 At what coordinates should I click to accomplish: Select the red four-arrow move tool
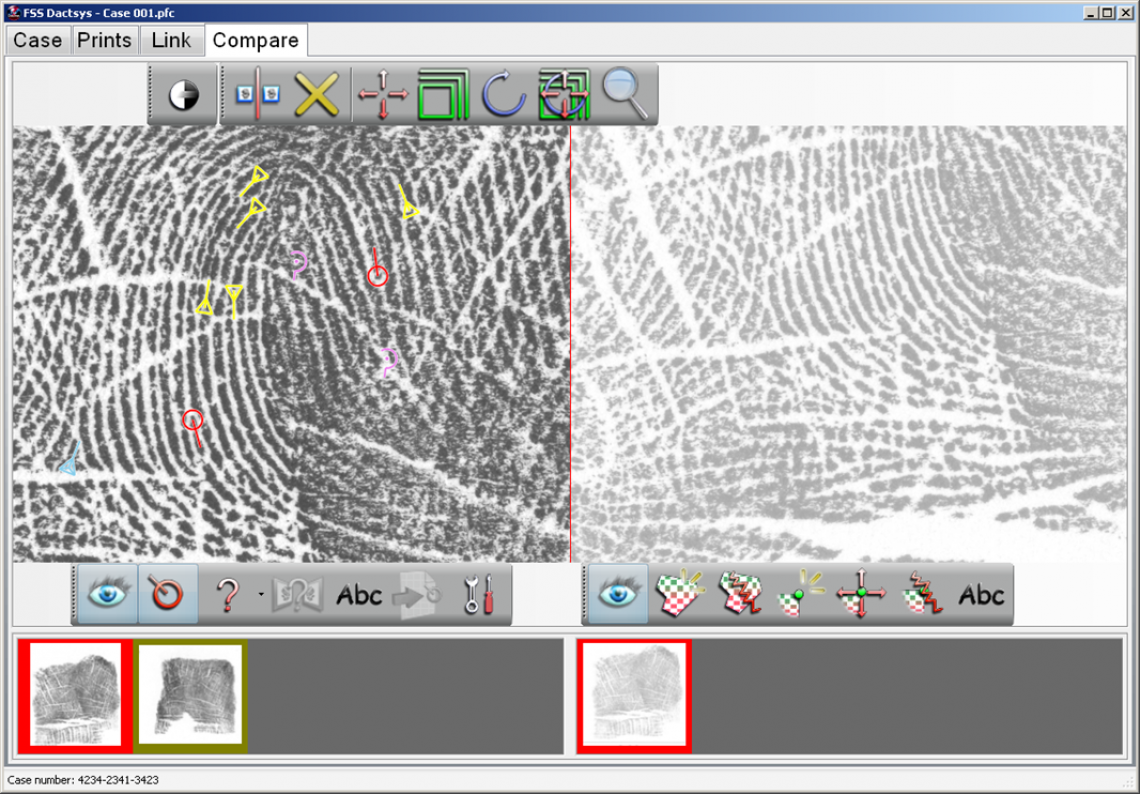[382, 95]
